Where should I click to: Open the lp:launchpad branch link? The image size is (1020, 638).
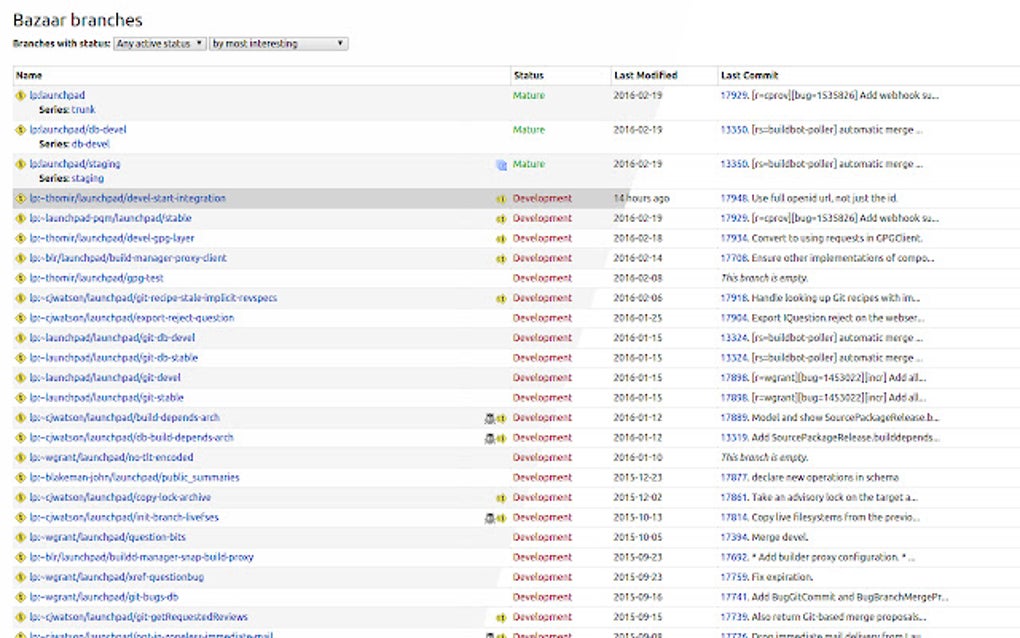[x=57, y=95]
